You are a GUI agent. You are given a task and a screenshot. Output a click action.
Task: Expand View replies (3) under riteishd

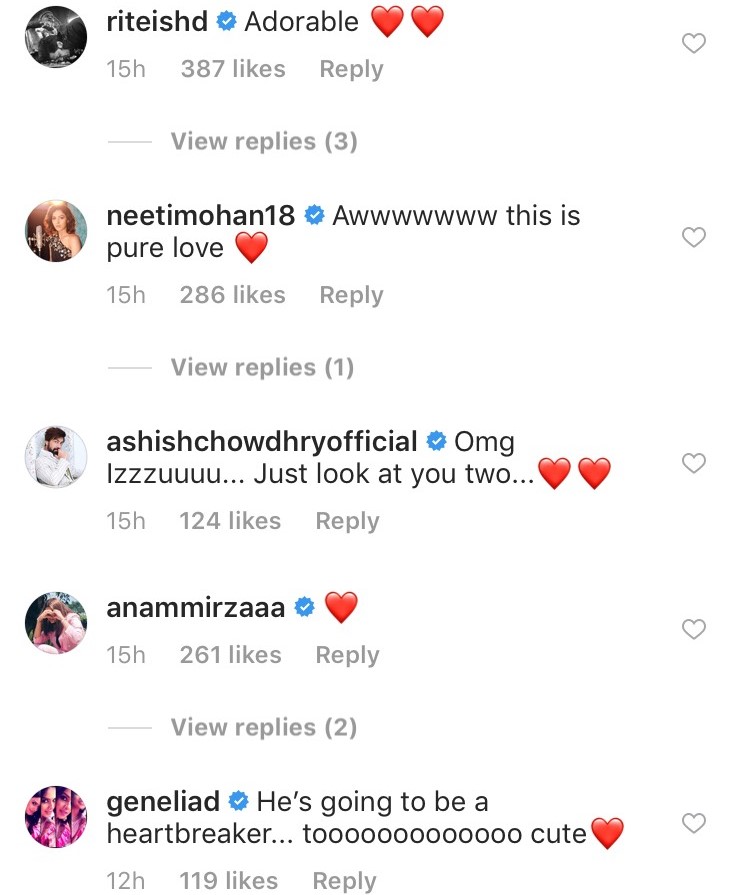coord(263,141)
